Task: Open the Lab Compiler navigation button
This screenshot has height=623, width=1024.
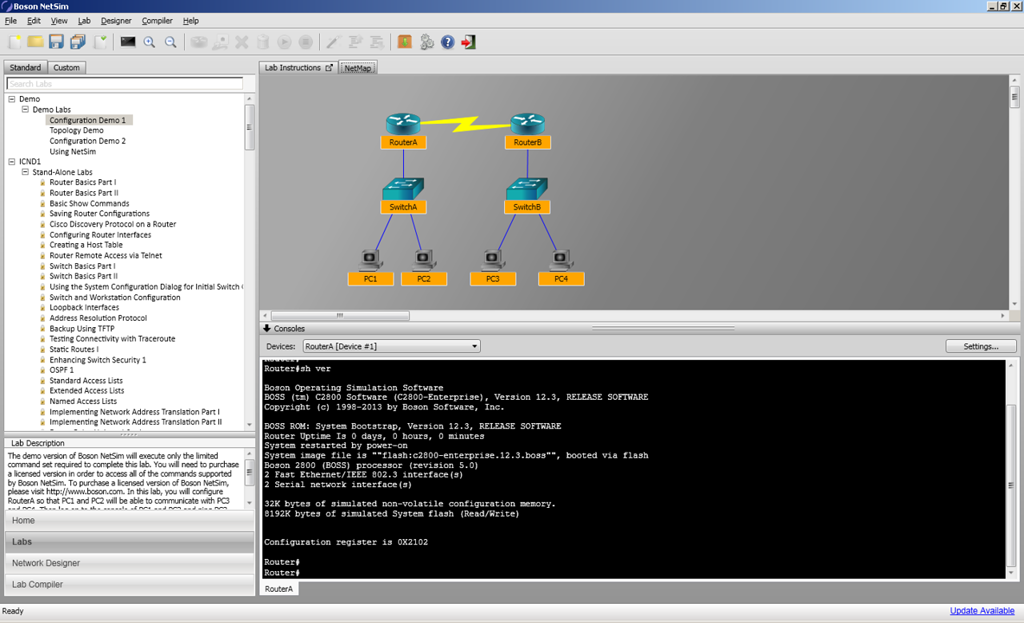Action: (x=129, y=584)
